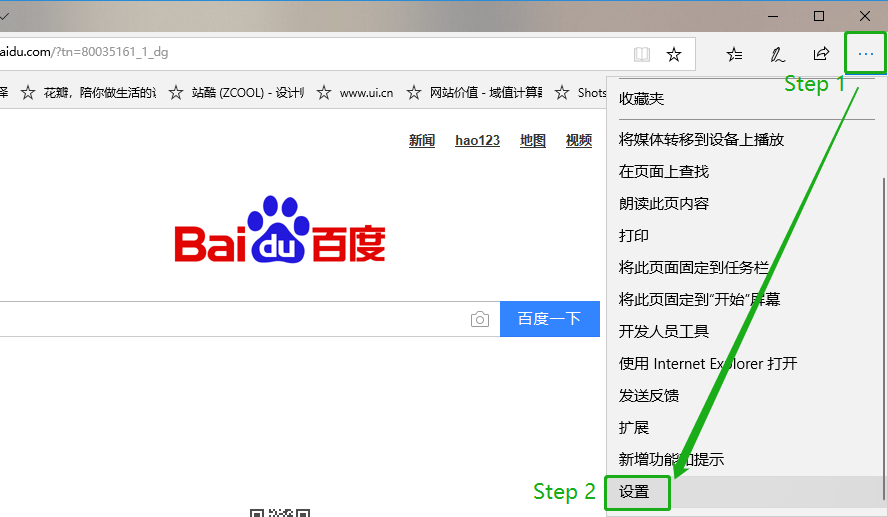Click the Baidu logo
The width and height of the screenshot is (888, 517).
280,229
